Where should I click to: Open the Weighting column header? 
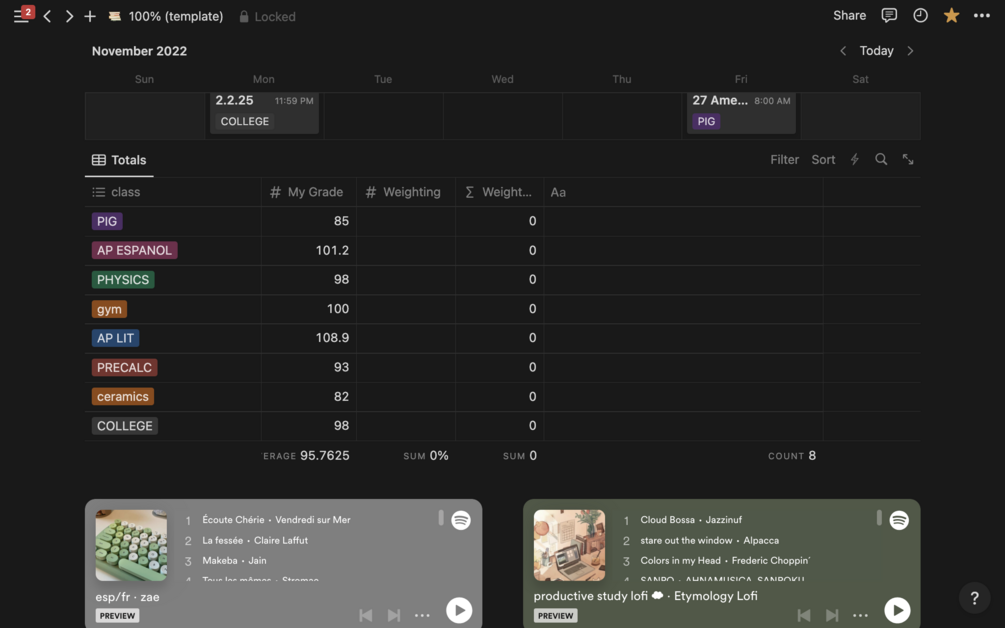pyautogui.click(x=406, y=192)
